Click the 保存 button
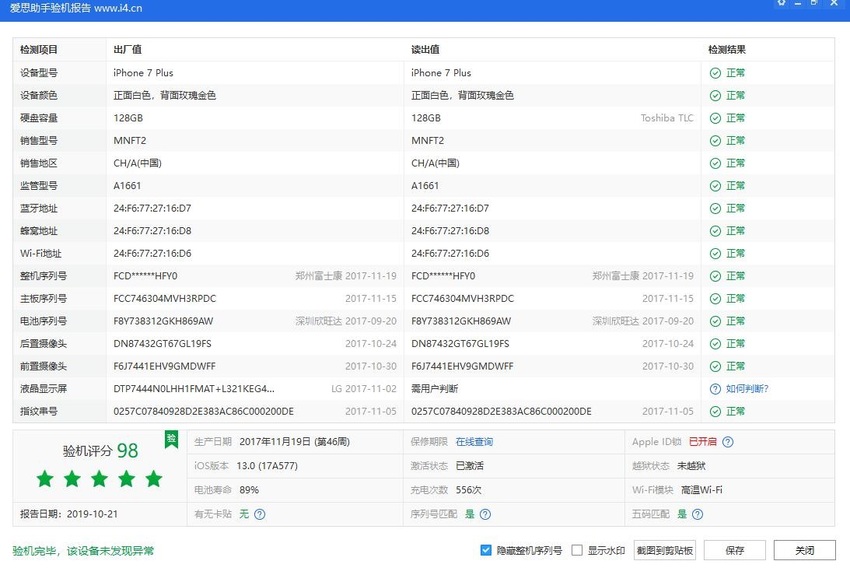 (735, 551)
